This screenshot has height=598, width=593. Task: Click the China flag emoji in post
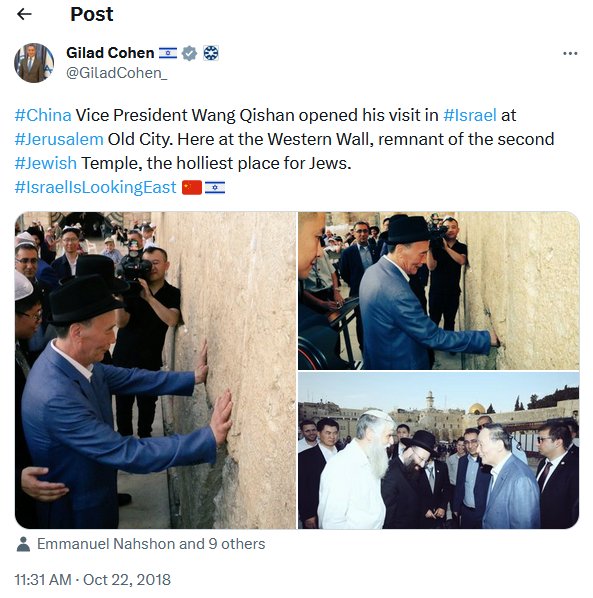click(192, 187)
